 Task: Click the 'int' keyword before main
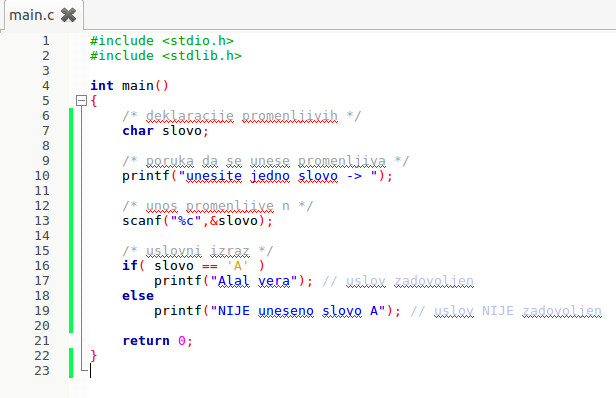point(102,86)
